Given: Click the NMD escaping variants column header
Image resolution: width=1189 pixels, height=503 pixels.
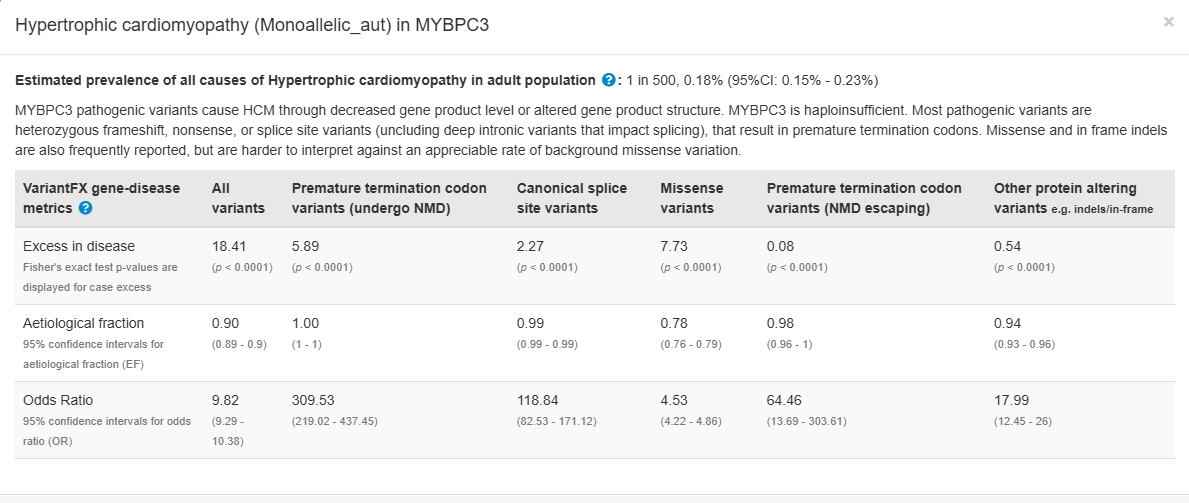Looking at the screenshot, I should coord(864,198).
